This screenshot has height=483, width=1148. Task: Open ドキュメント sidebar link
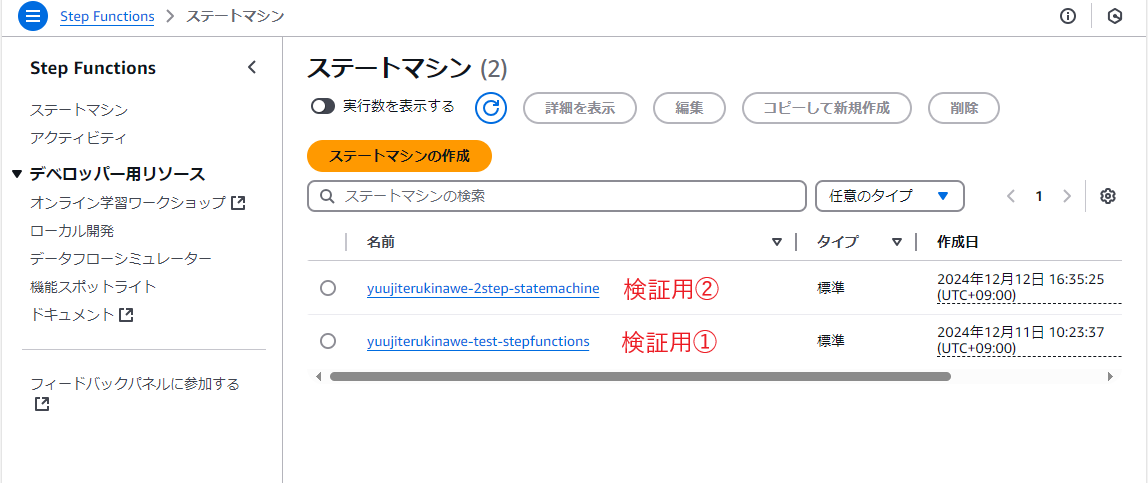click(72, 315)
